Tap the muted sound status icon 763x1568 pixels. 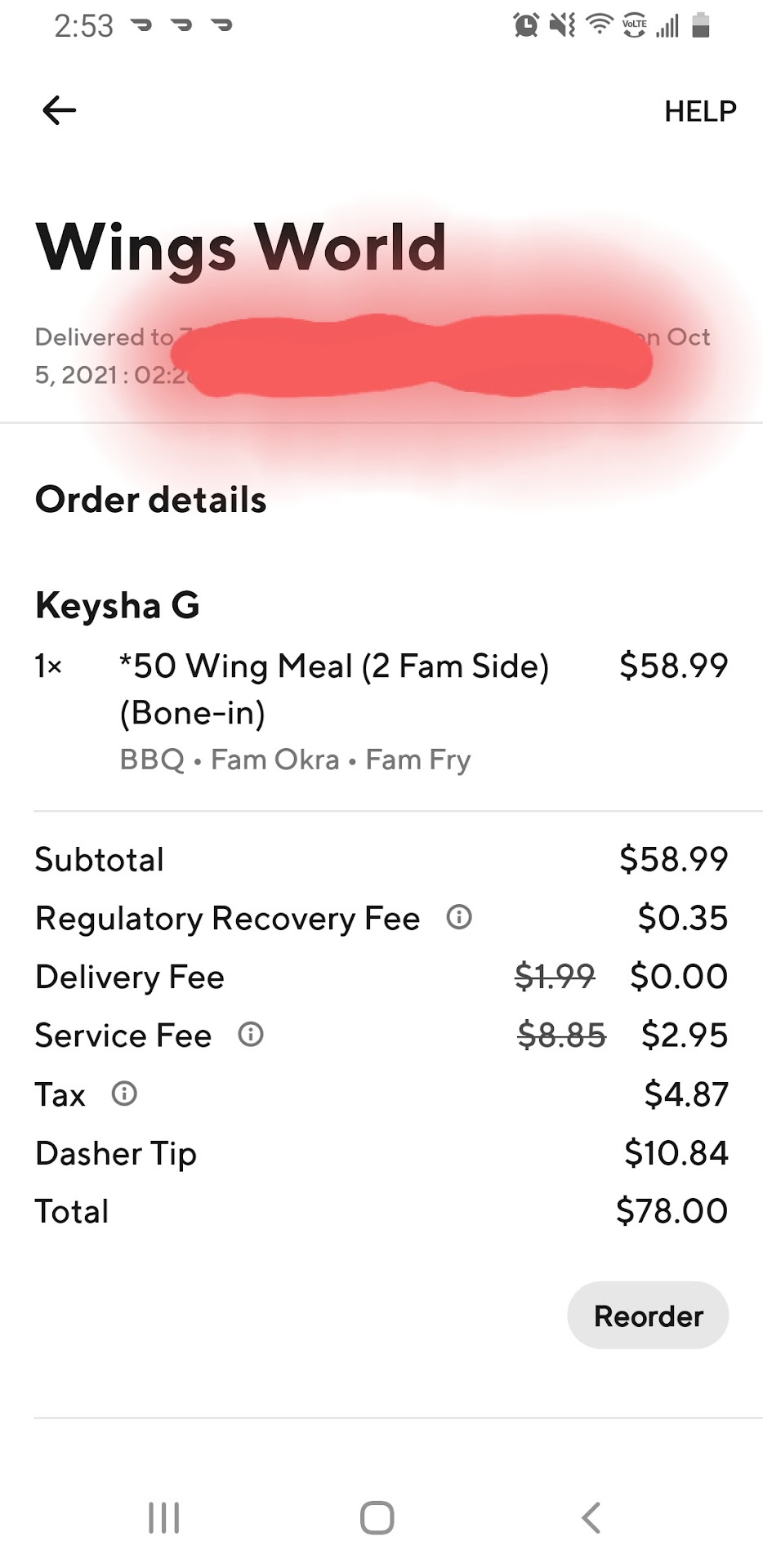[562, 26]
